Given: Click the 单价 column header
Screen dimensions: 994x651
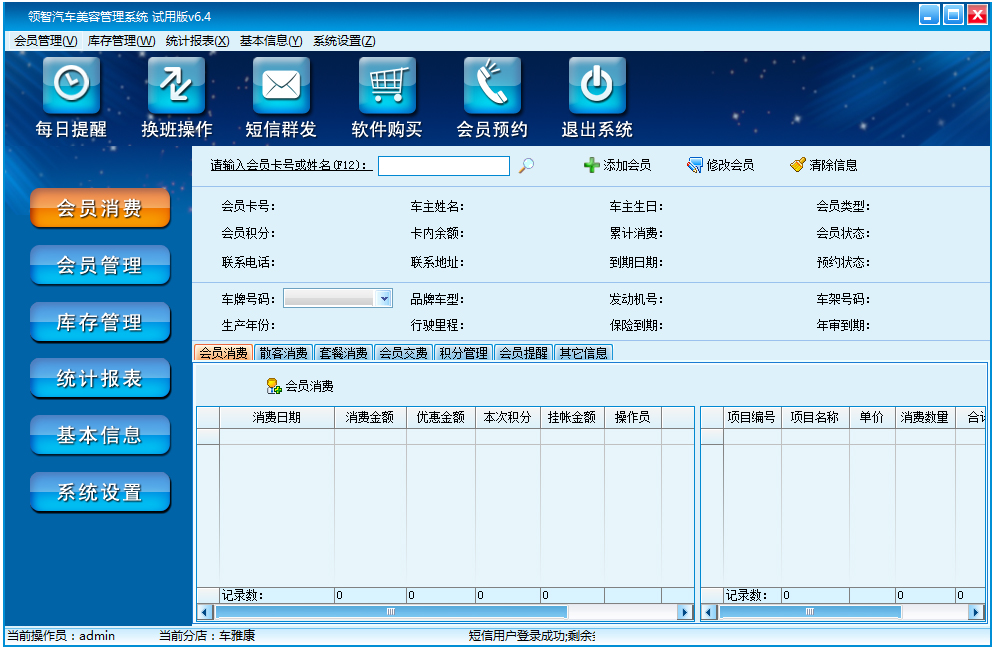Looking at the screenshot, I should [x=872, y=418].
